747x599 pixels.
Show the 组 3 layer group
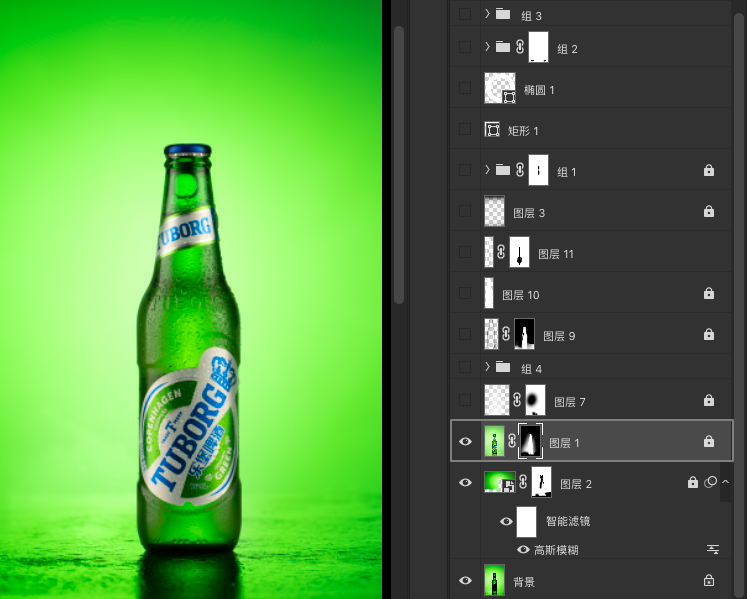[x=465, y=14]
